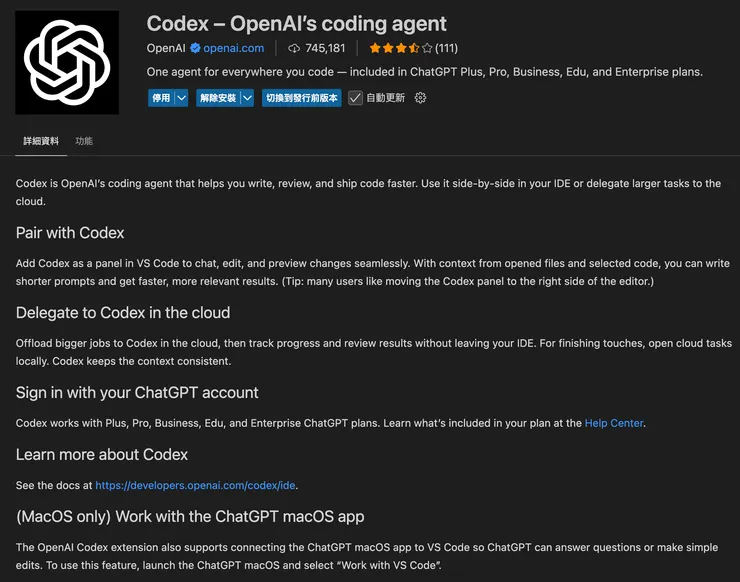Click the download count cloud icon
The height and width of the screenshot is (582, 740).
coord(294,48)
